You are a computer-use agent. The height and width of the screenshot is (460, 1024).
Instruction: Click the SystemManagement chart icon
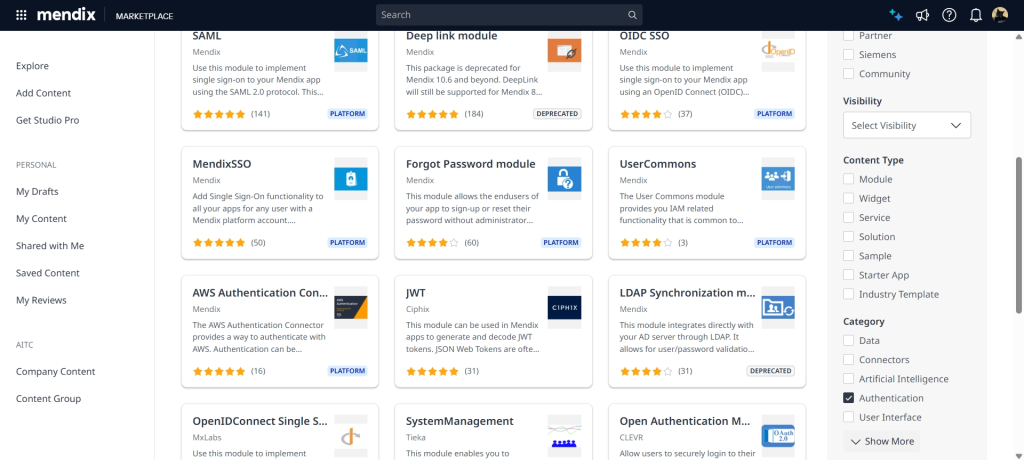click(564, 435)
